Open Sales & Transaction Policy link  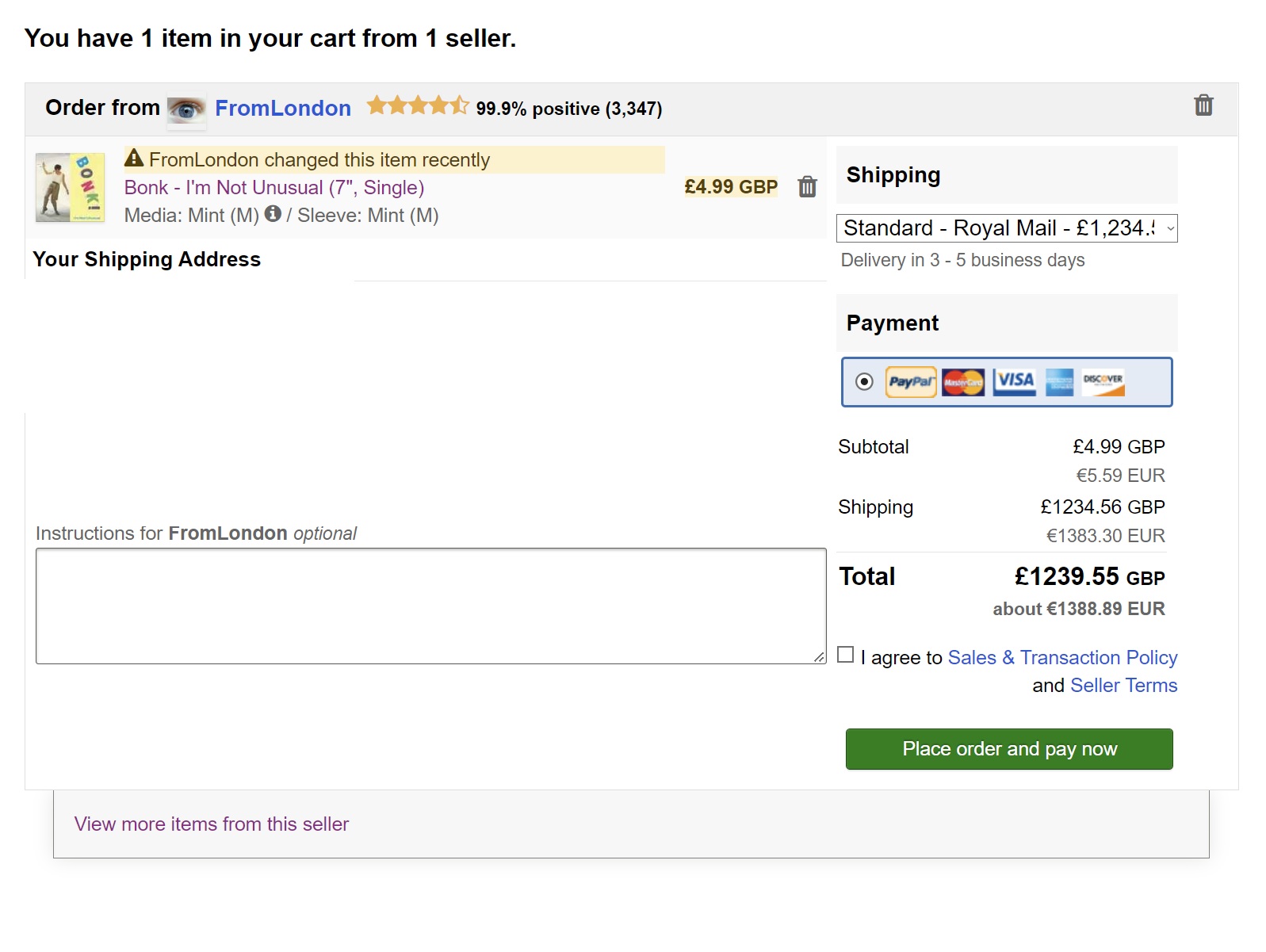point(1062,658)
